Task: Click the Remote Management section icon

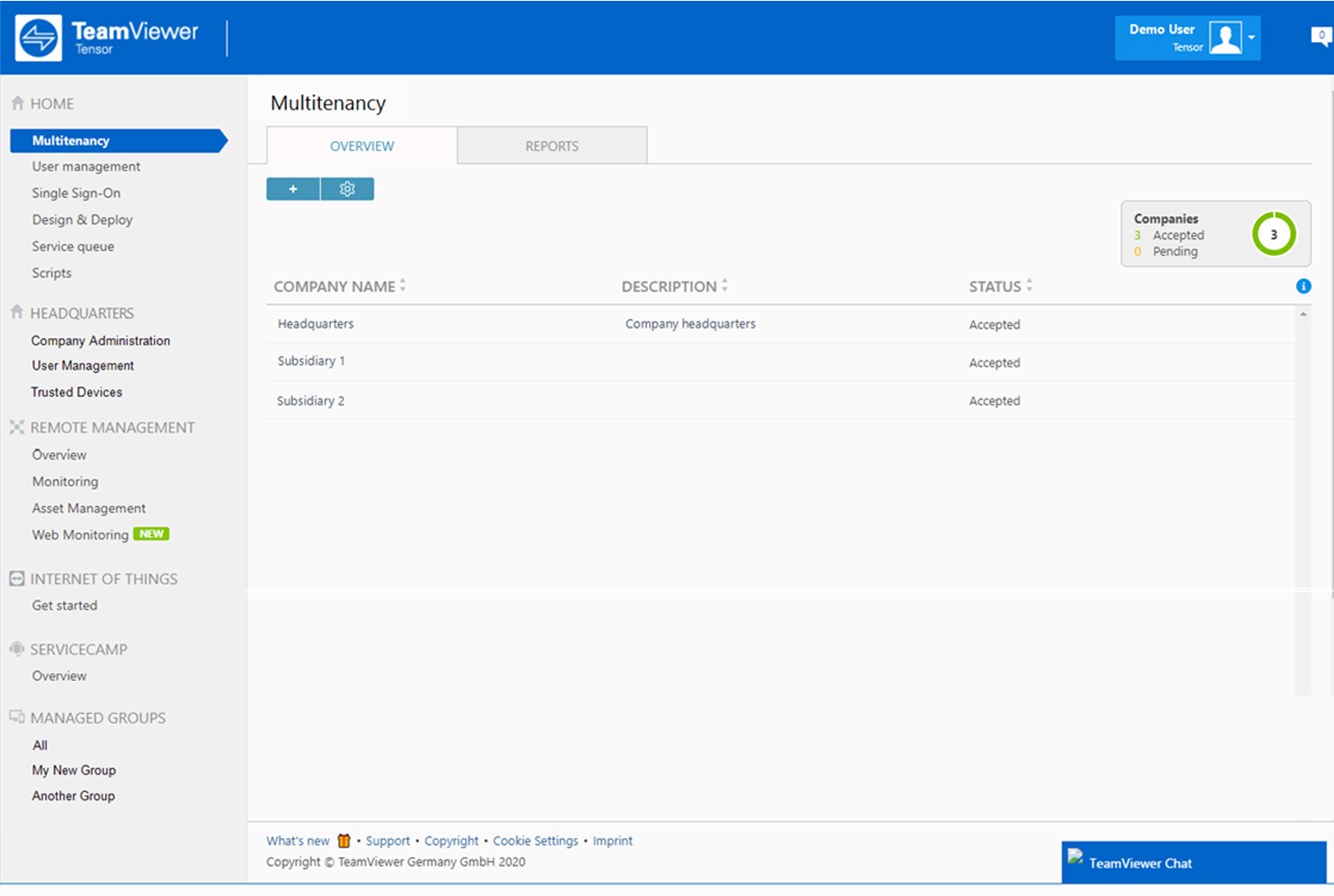Action: tap(16, 427)
